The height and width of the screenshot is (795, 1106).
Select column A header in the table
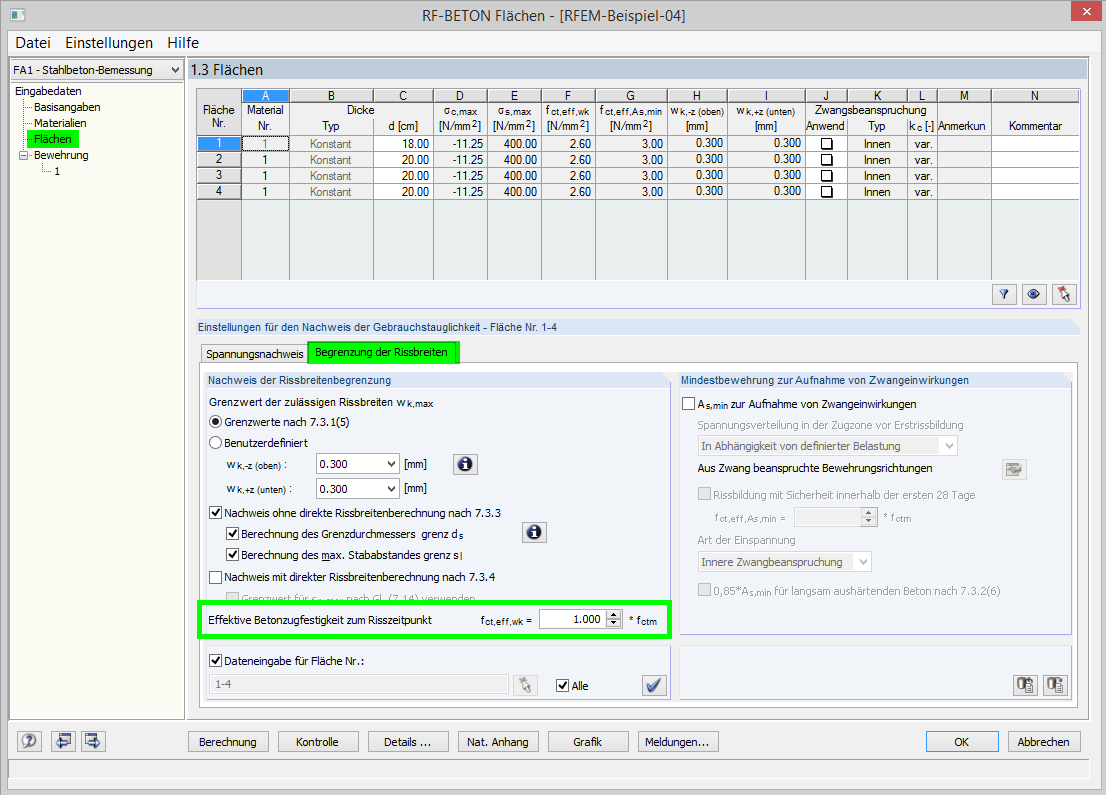point(265,96)
